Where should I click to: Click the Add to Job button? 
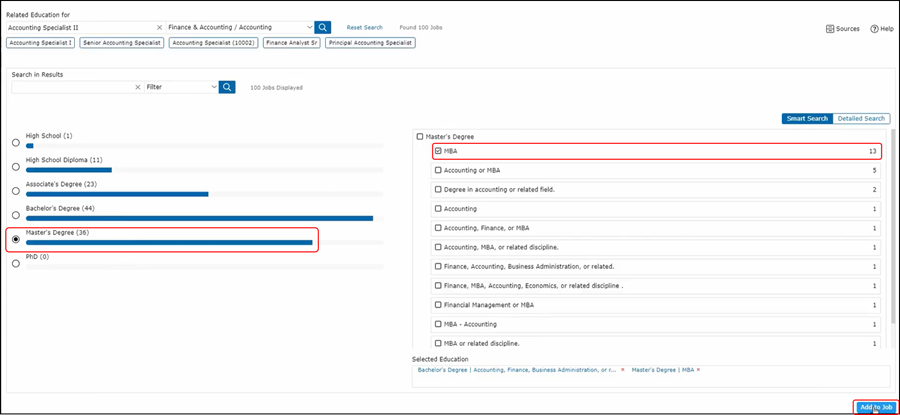coord(875,407)
